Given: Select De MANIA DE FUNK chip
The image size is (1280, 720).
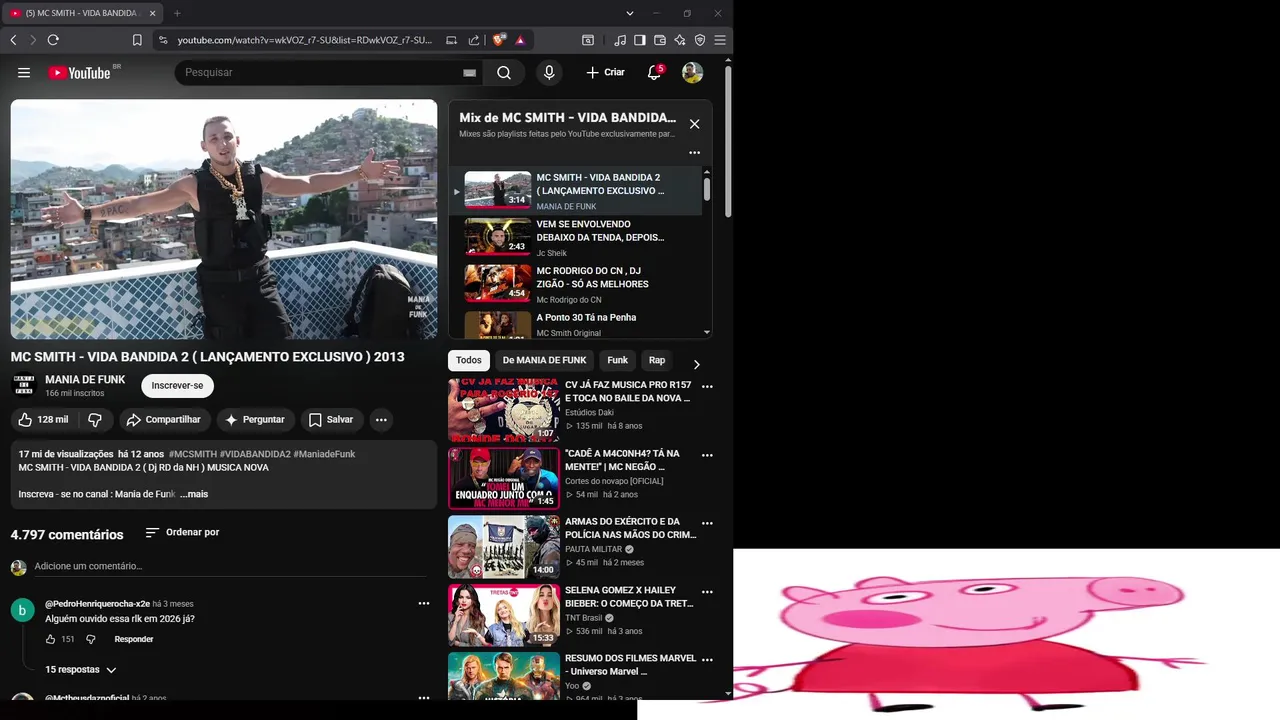Looking at the screenshot, I should coord(544,360).
